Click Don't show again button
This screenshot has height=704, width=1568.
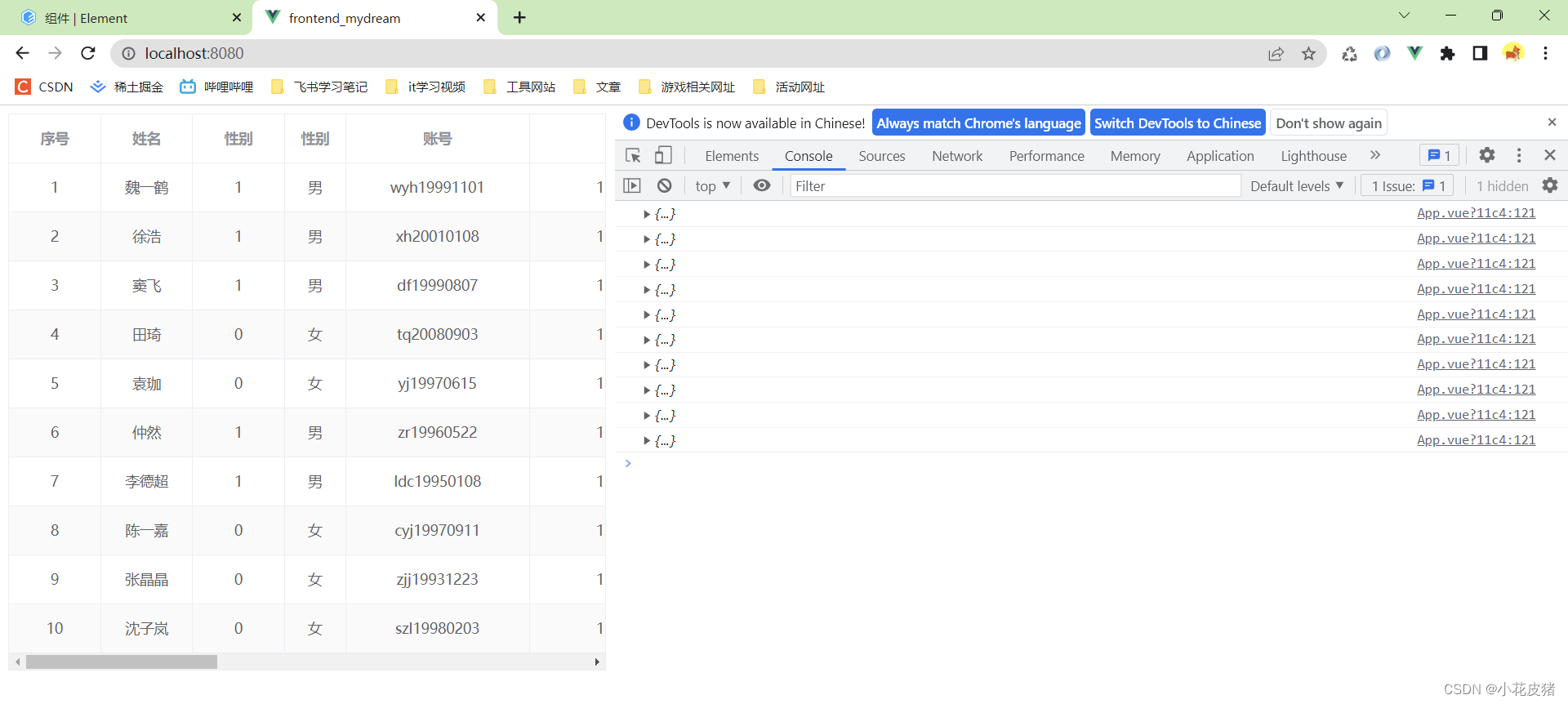pos(1329,123)
